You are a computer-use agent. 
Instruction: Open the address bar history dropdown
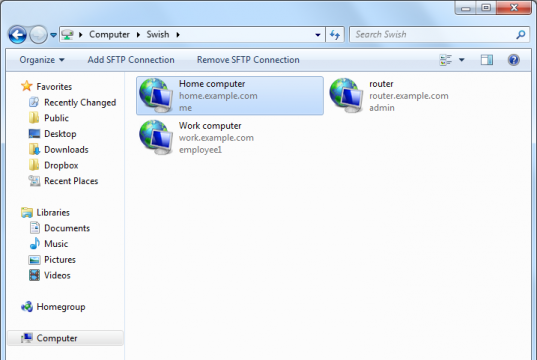[x=318, y=35]
